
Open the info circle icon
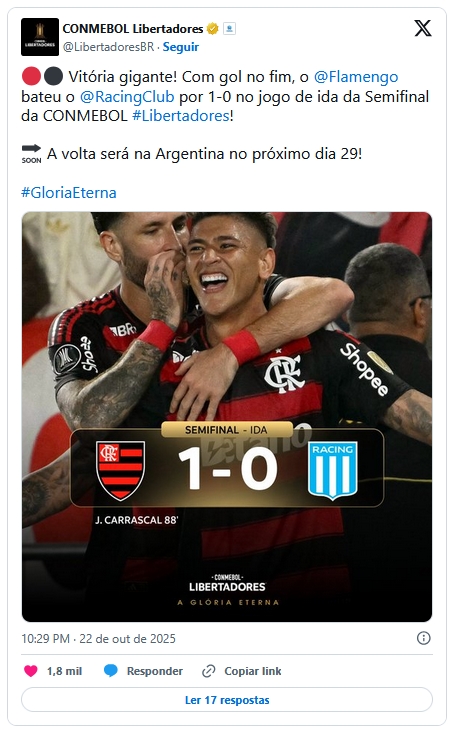click(x=423, y=638)
